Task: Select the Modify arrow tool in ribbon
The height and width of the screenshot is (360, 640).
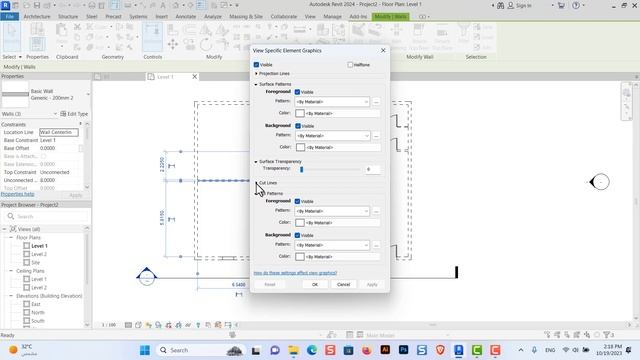Action: pyautogui.click(x=12, y=37)
